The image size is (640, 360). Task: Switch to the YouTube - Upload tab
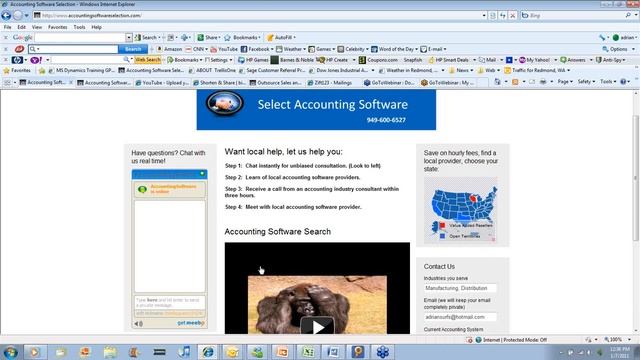[162, 82]
